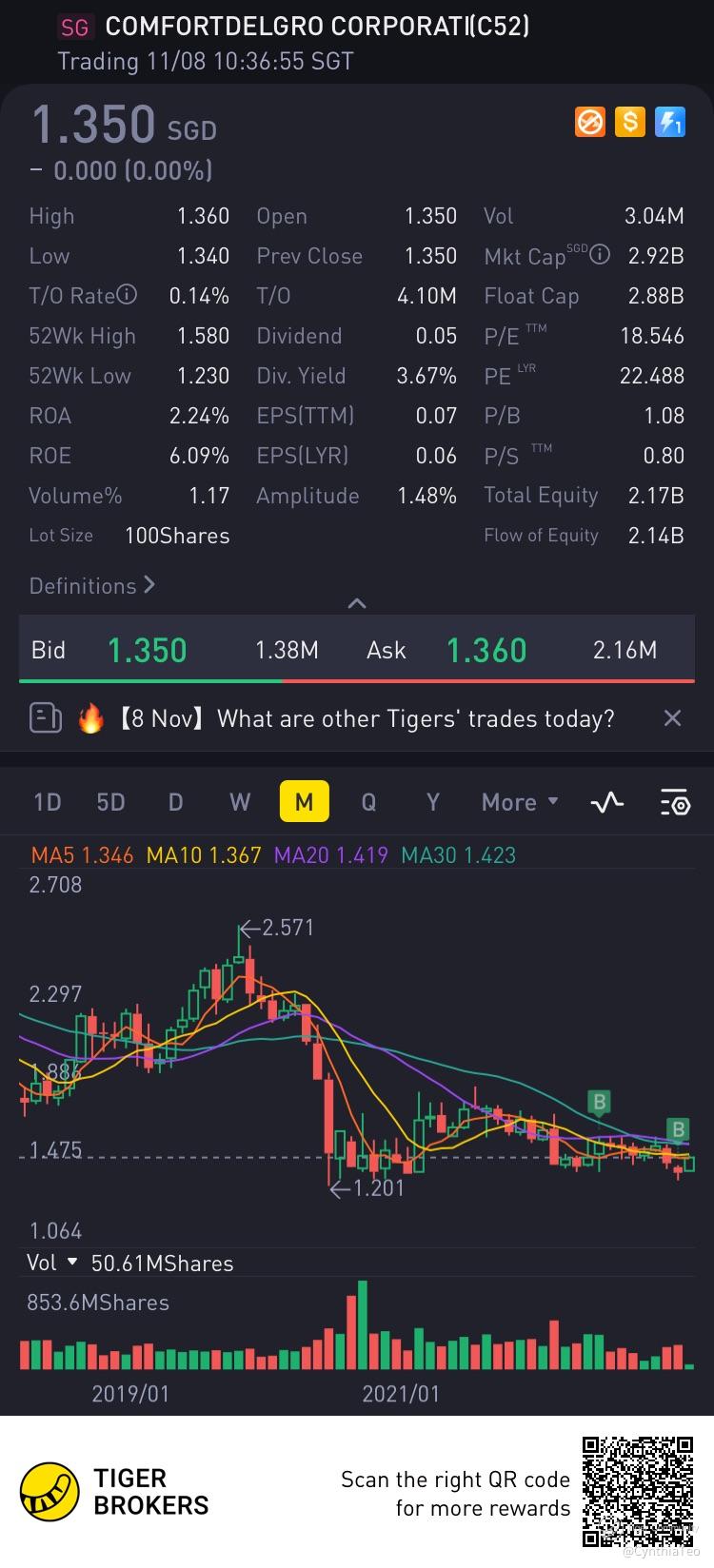This screenshot has width=714, height=1568.
Task: Tap the 1.201 low price annotation
Action: [367, 1187]
